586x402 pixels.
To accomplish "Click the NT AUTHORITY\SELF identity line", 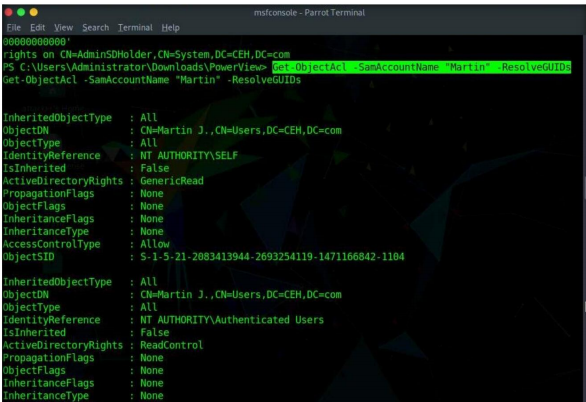I will click(120, 155).
